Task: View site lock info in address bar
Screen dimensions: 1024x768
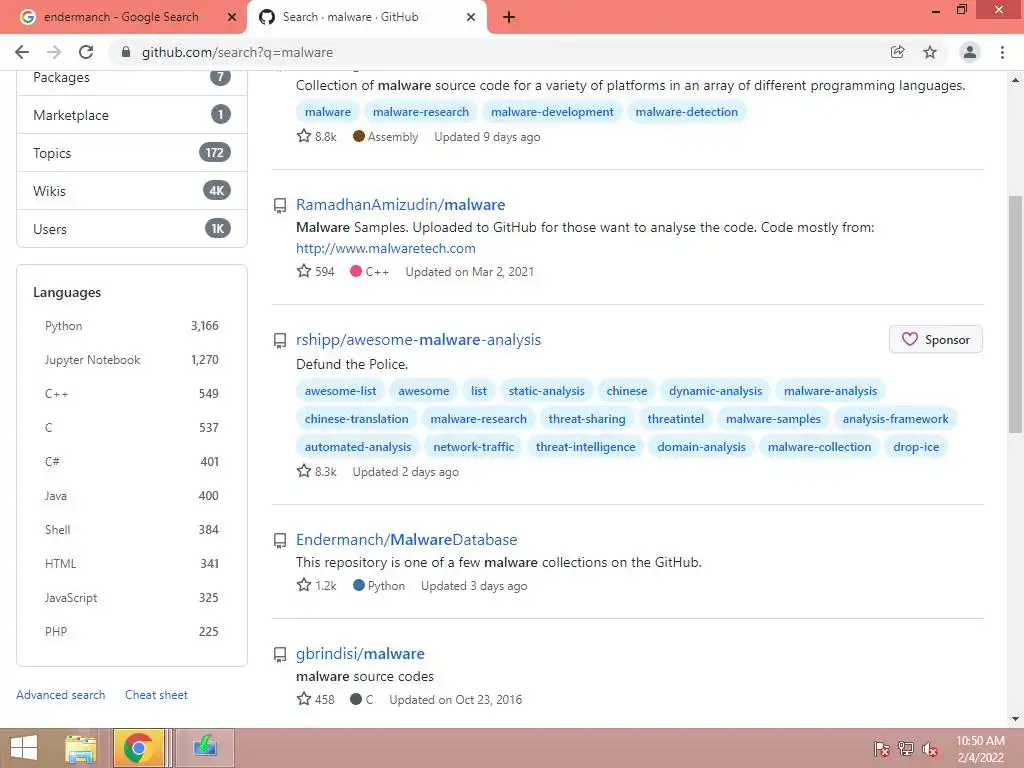Action: pyautogui.click(x=126, y=52)
